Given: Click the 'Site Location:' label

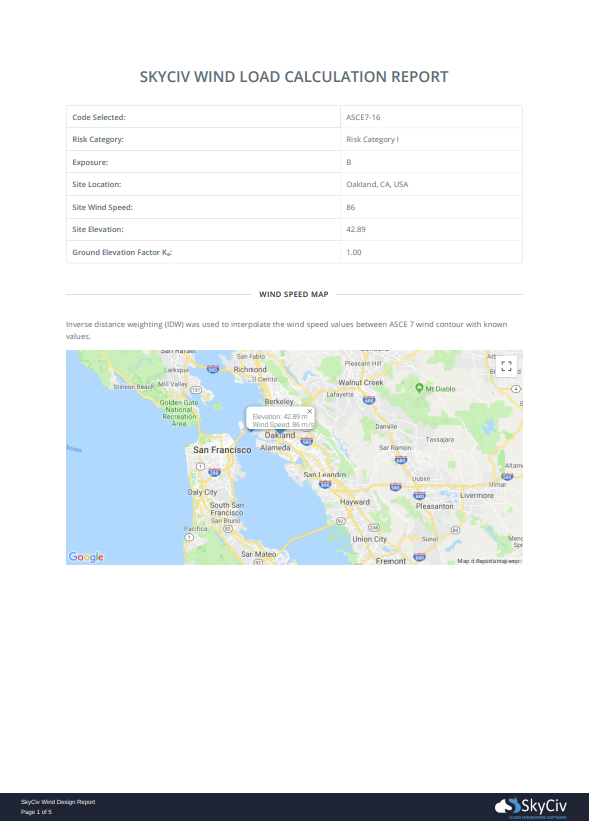Looking at the screenshot, I should click(x=97, y=184).
